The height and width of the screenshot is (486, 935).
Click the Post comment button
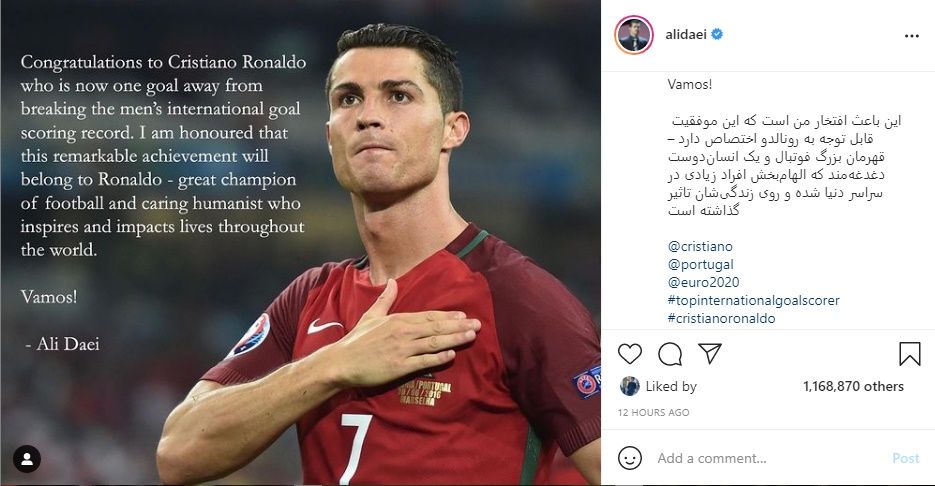[x=906, y=458]
